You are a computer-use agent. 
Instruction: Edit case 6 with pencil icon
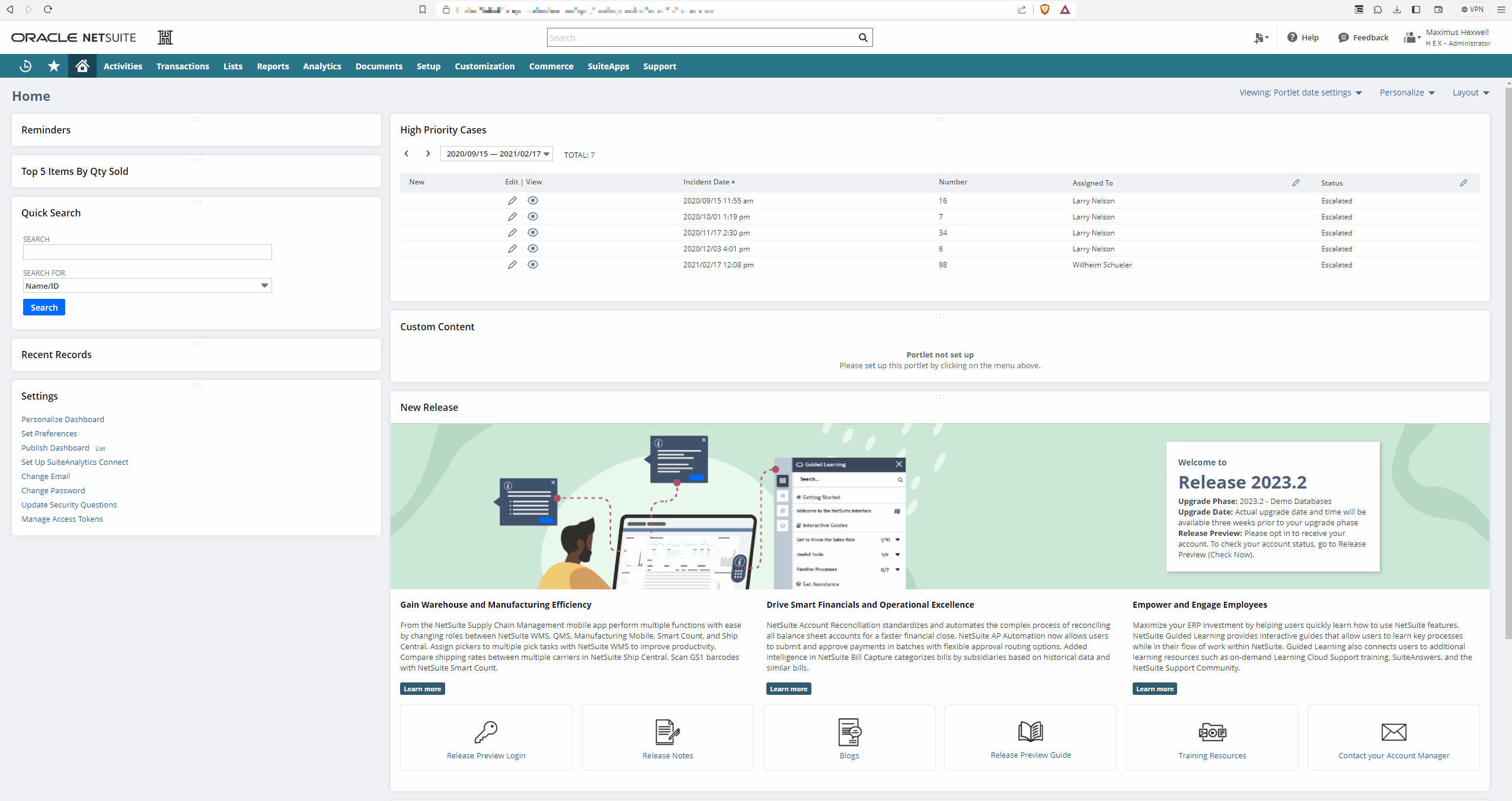click(512, 249)
